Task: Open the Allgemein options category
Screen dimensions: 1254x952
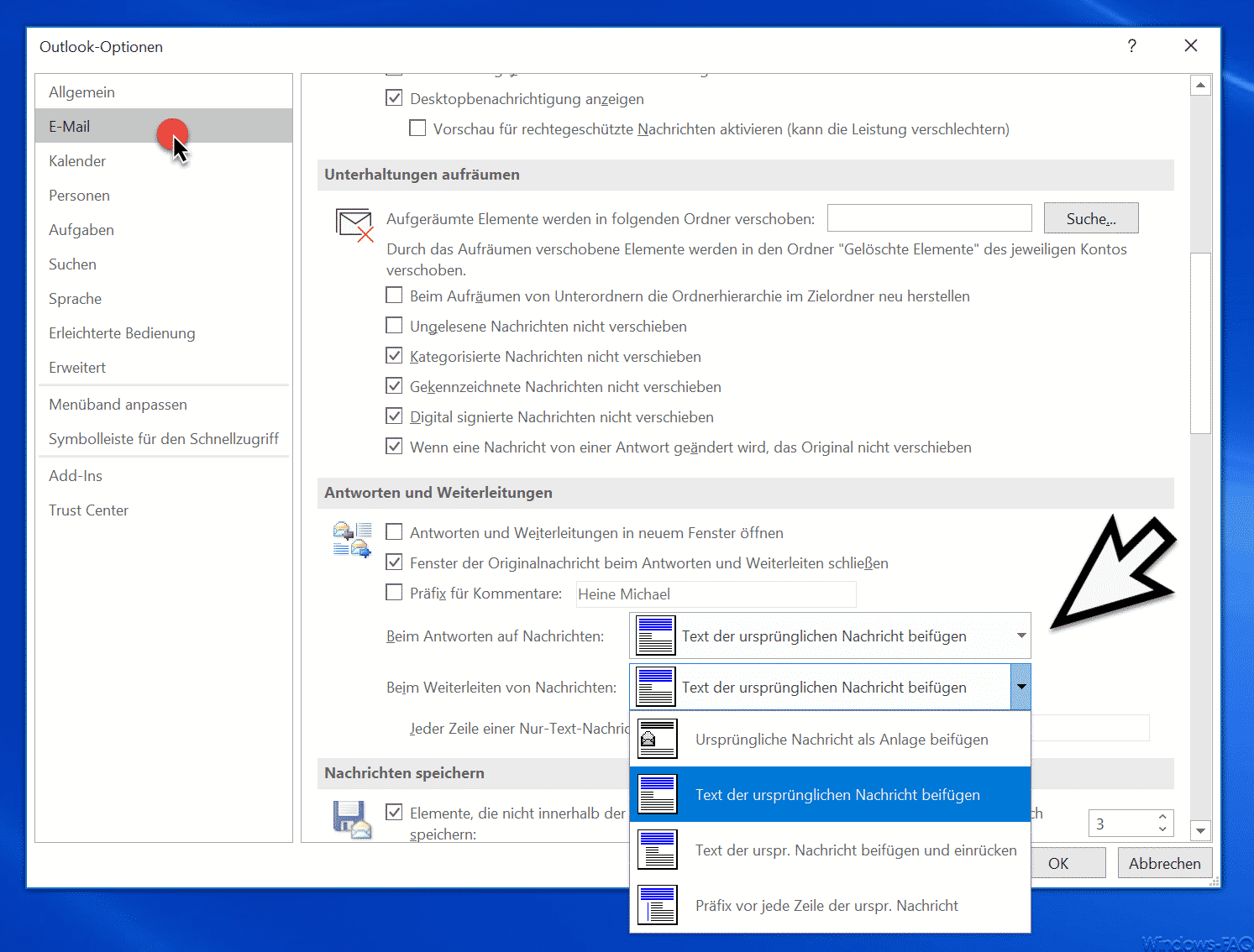Action: pos(164,92)
